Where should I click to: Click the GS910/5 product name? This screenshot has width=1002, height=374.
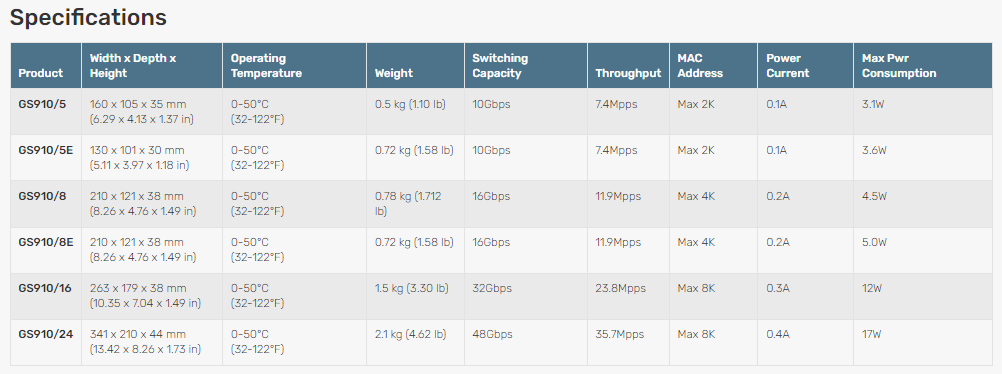pos(42,104)
